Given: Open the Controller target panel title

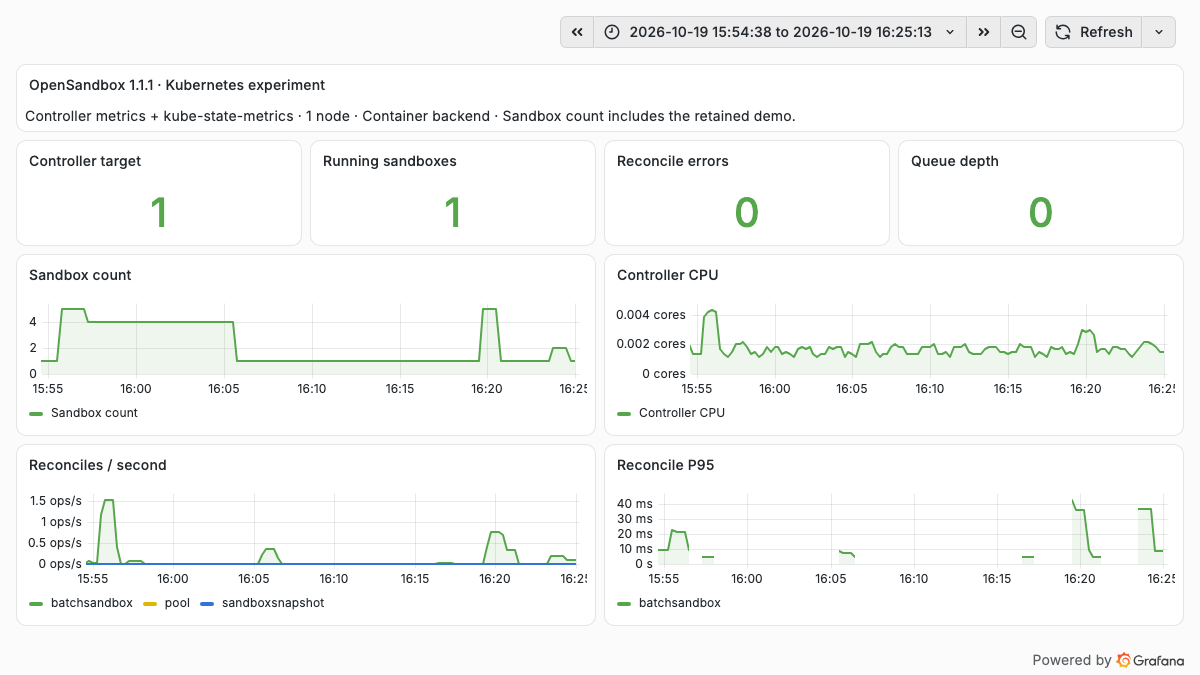Looking at the screenshot, I should [85, 161].
